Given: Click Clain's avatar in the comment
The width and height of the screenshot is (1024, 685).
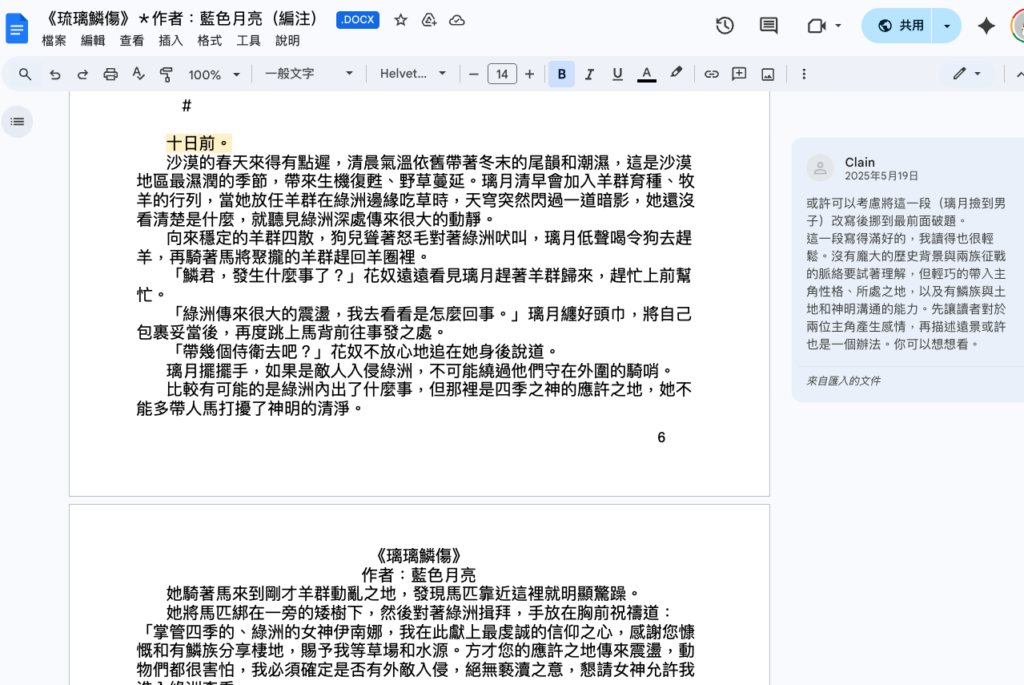Looking at the screenshot, I should (820, 168).
